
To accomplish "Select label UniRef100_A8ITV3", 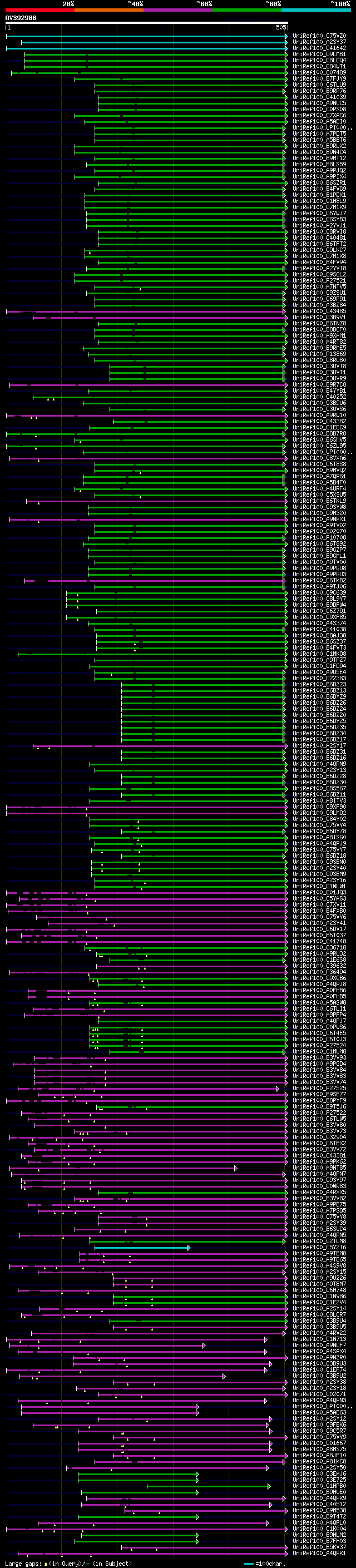I will (319, 800).
